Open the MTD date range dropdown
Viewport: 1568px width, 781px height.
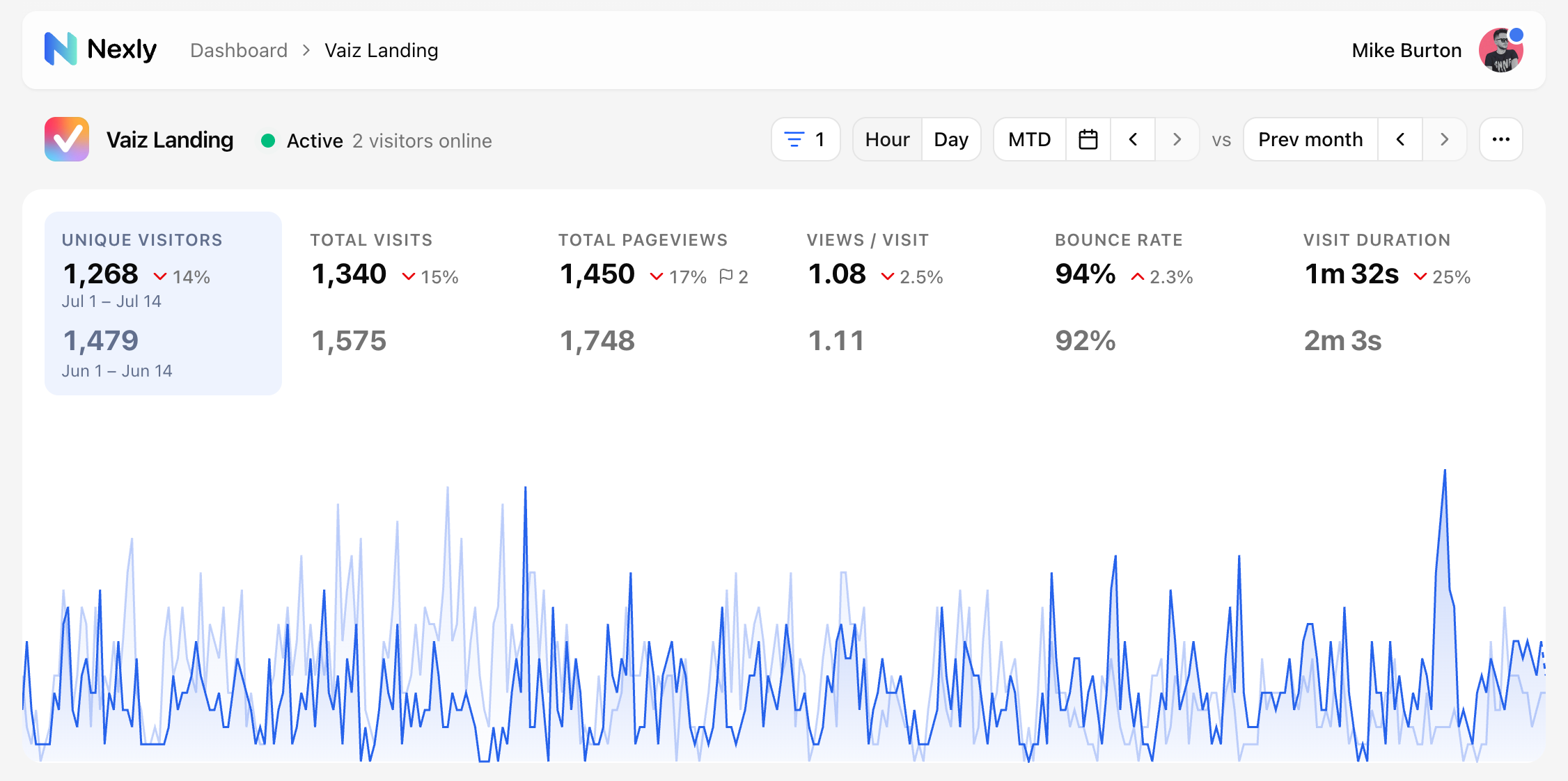click(1030, 140)
